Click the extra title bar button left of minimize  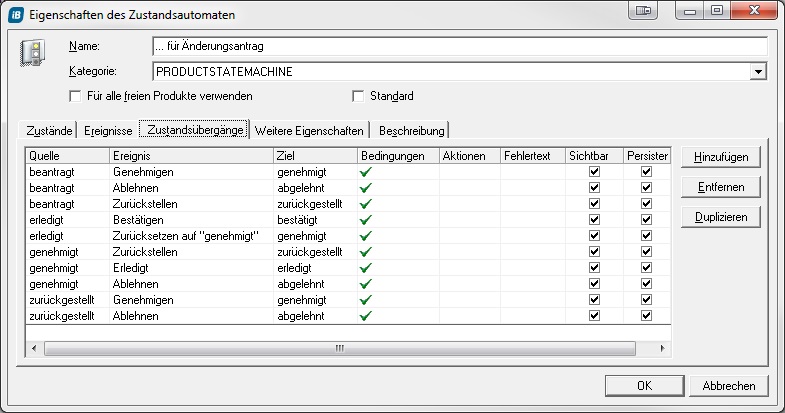pyautogui.click(x=644, y=11)
